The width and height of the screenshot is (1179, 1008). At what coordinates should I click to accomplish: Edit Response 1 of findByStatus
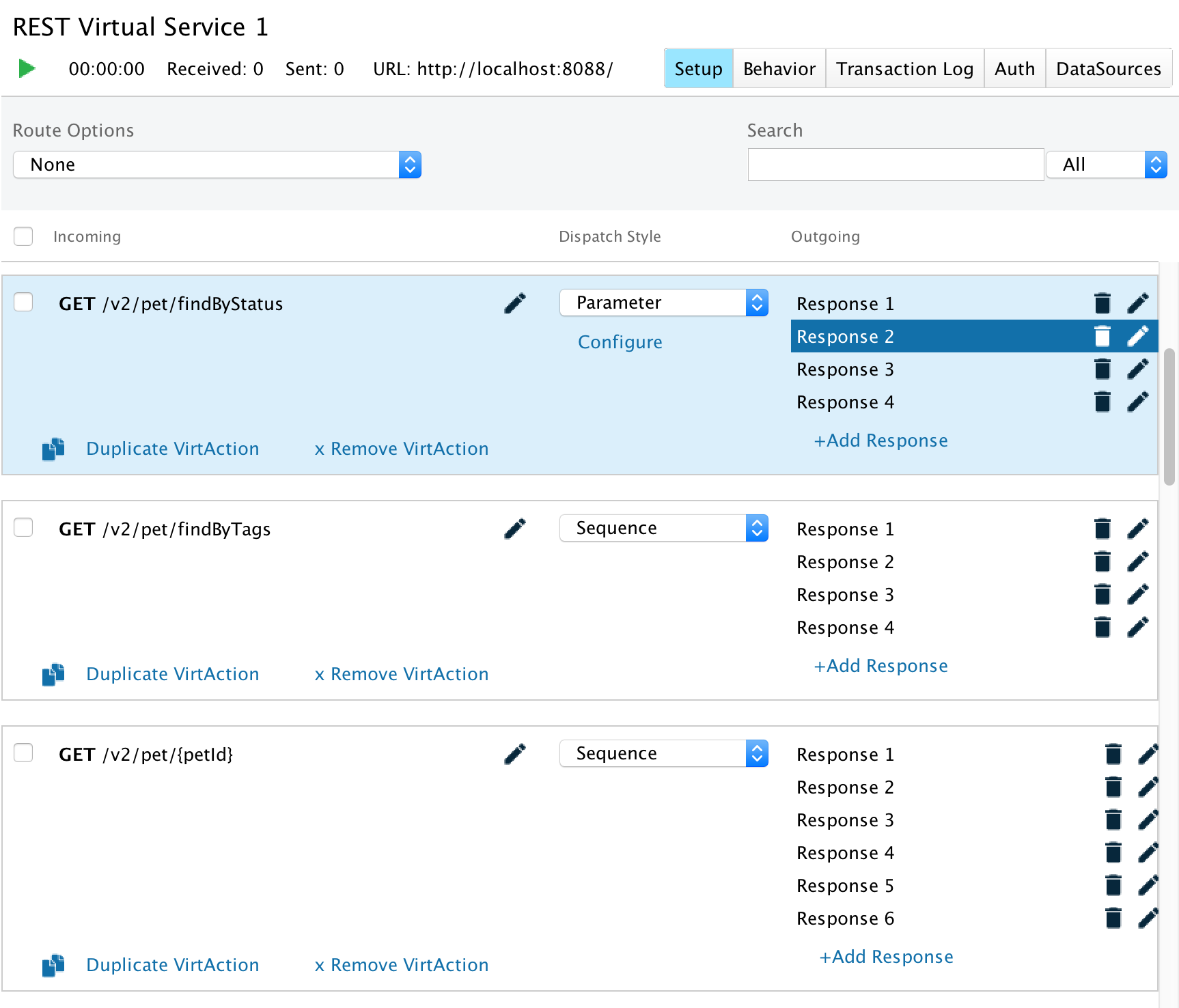coord(1138,303)
